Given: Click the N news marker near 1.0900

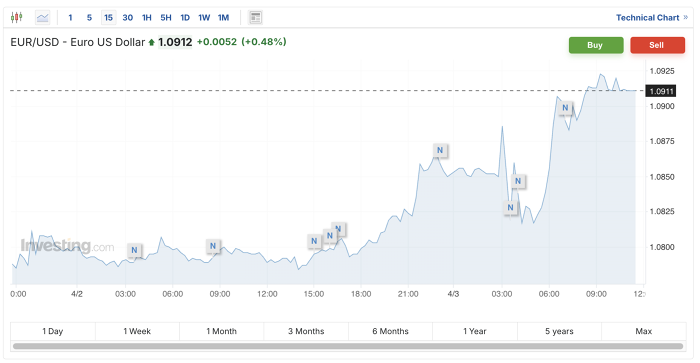Looking at the screenshot, I should (x=565, y=108).
